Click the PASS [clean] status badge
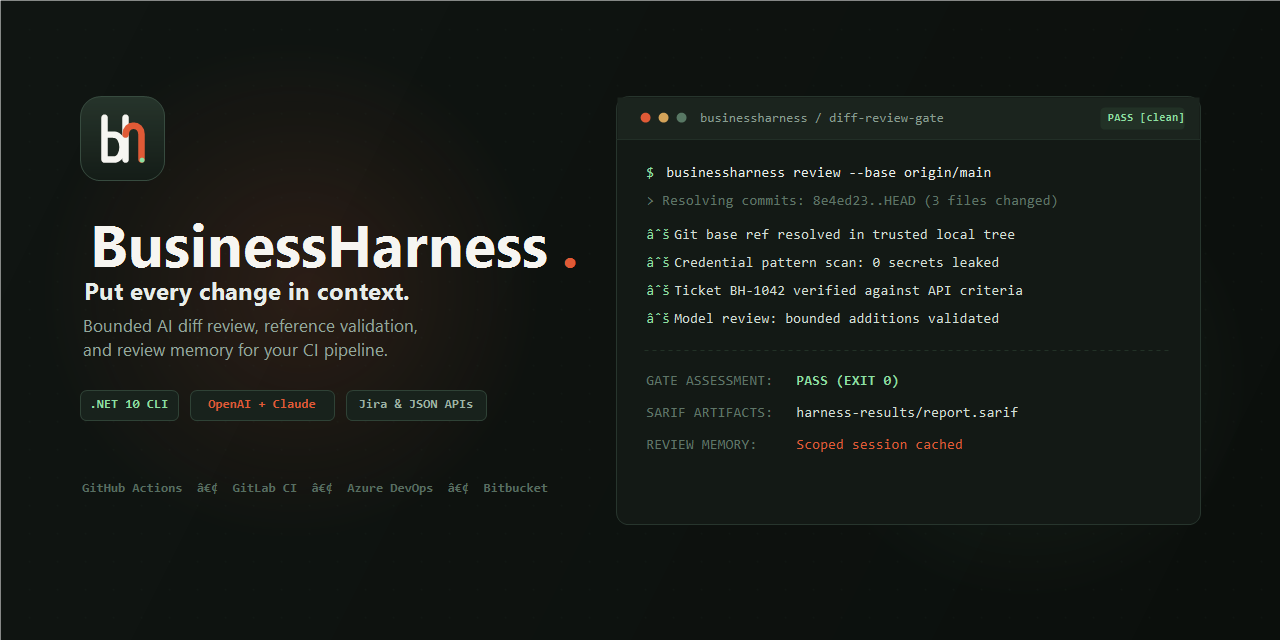1280x640 pixels. click(1145, 118)
